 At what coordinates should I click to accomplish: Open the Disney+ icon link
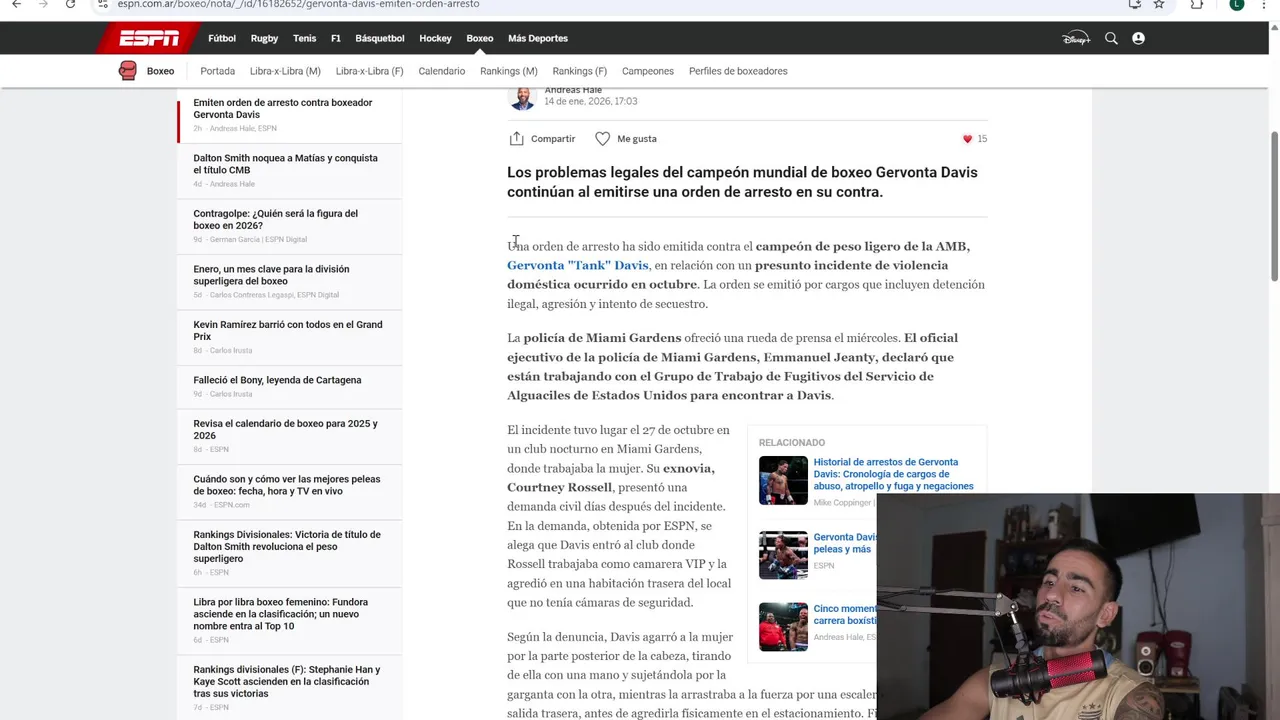(1076, 38)
